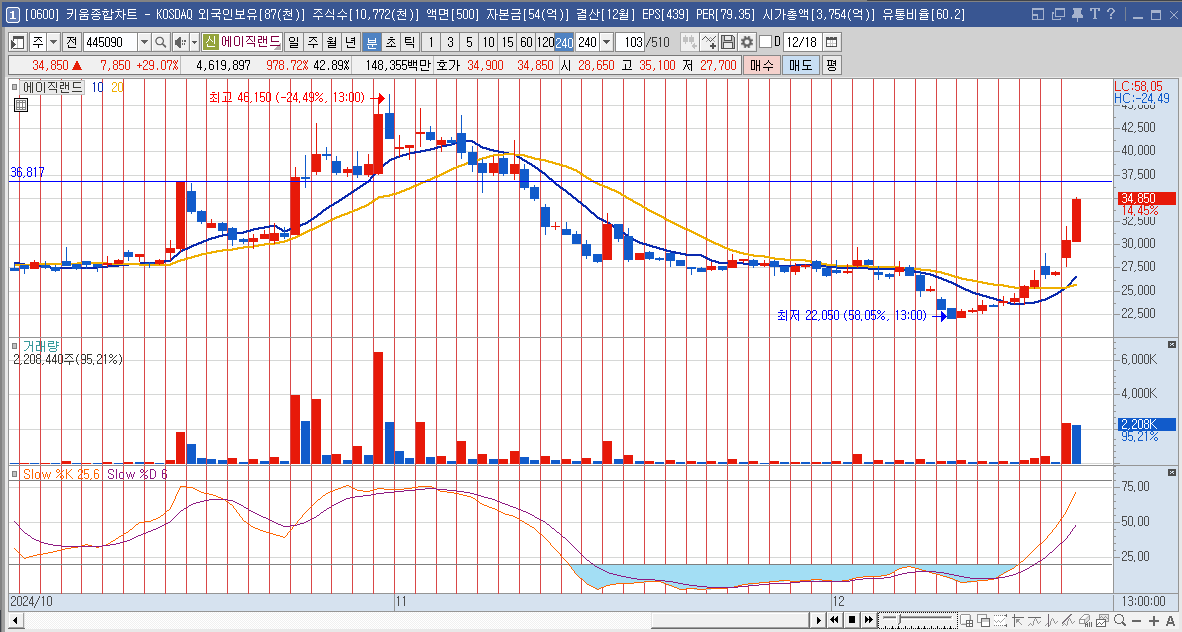Click the 신 badge before 에이직랜드

coord(210,42)
